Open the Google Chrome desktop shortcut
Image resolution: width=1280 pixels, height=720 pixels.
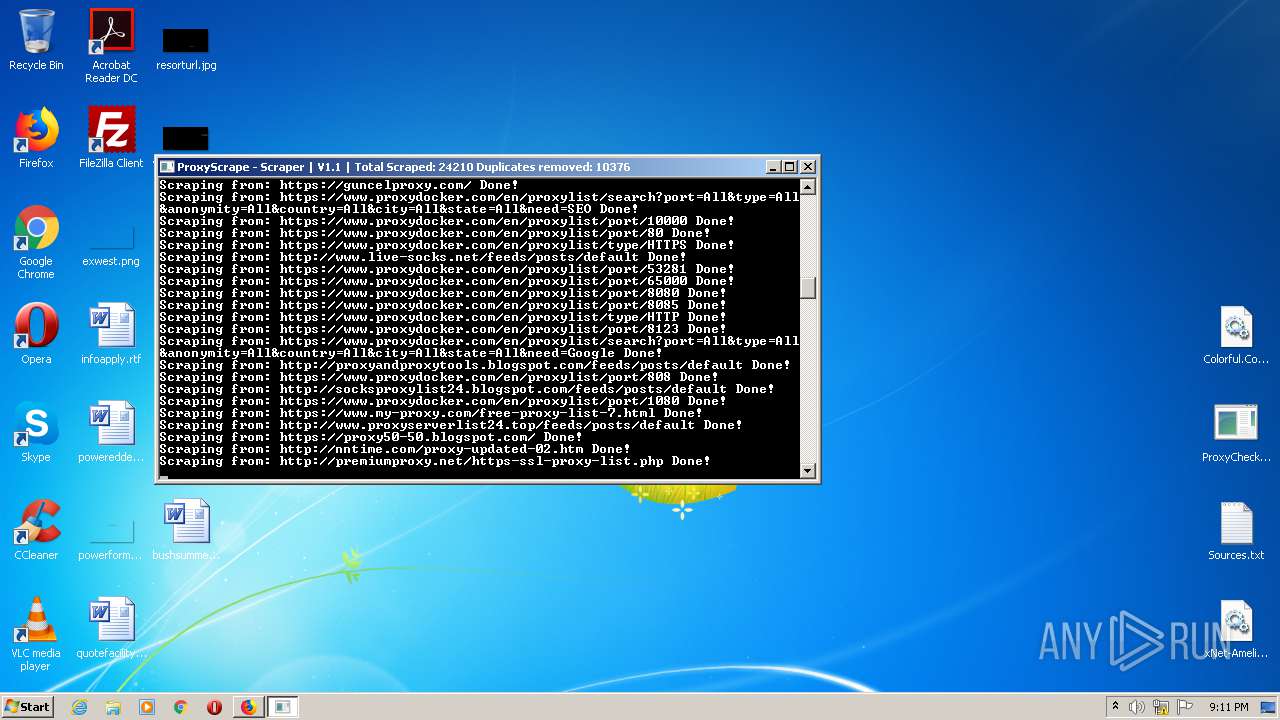point(36,243)
